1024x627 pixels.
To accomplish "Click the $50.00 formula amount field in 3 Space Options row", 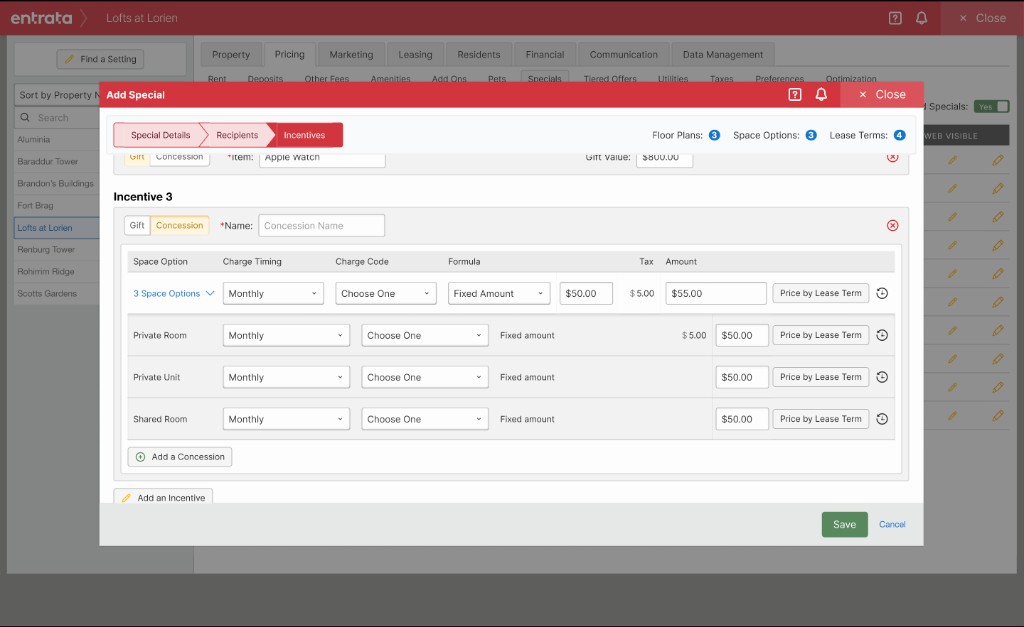I will pos(586,293).
